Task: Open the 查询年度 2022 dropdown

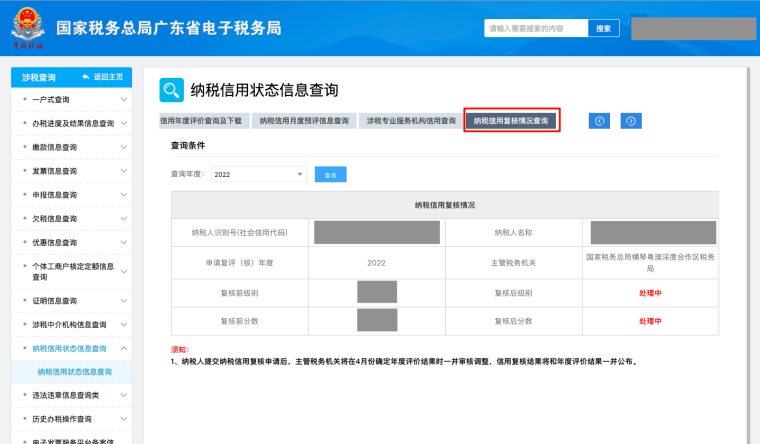Action: (x=259, y=174)
